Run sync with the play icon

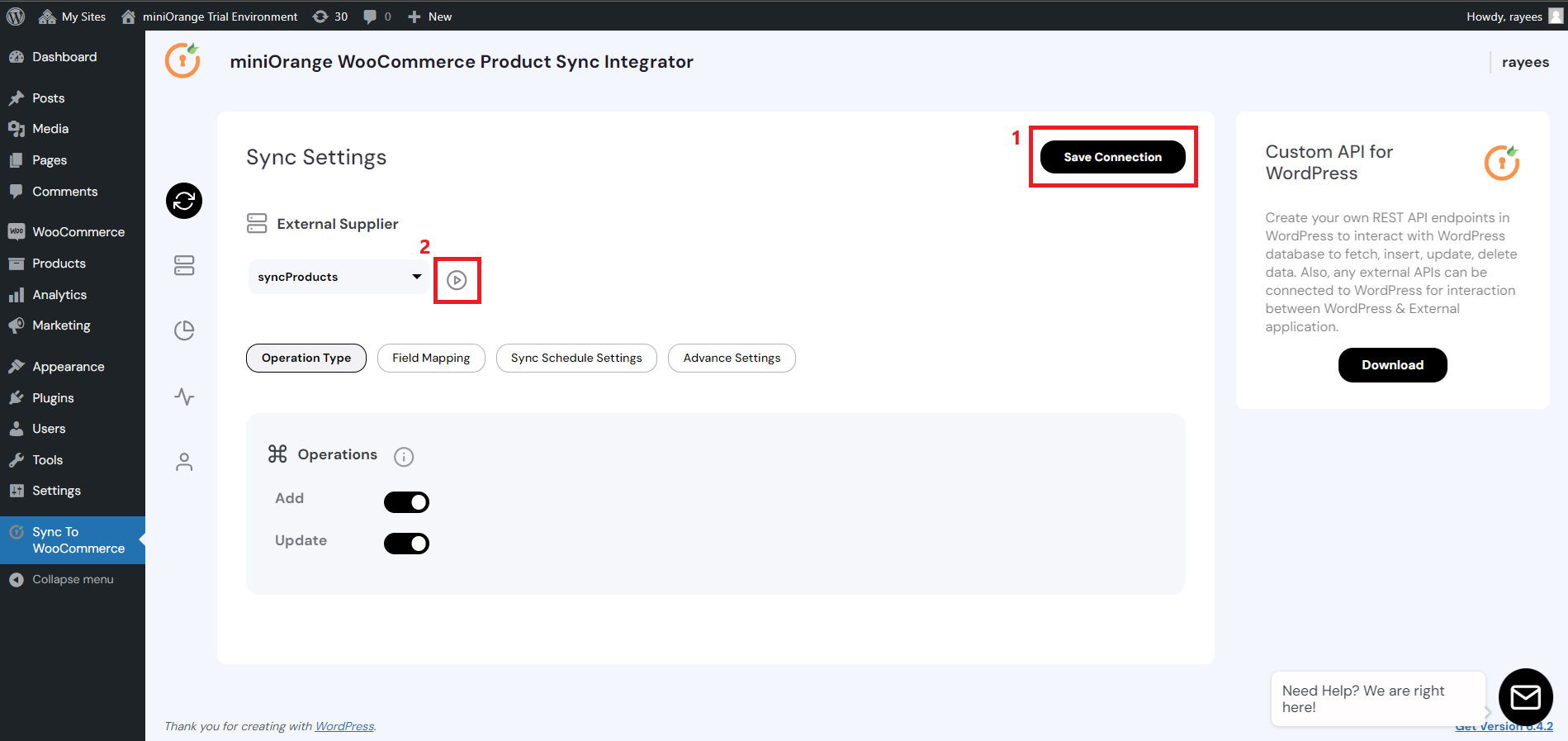(457, 280)
